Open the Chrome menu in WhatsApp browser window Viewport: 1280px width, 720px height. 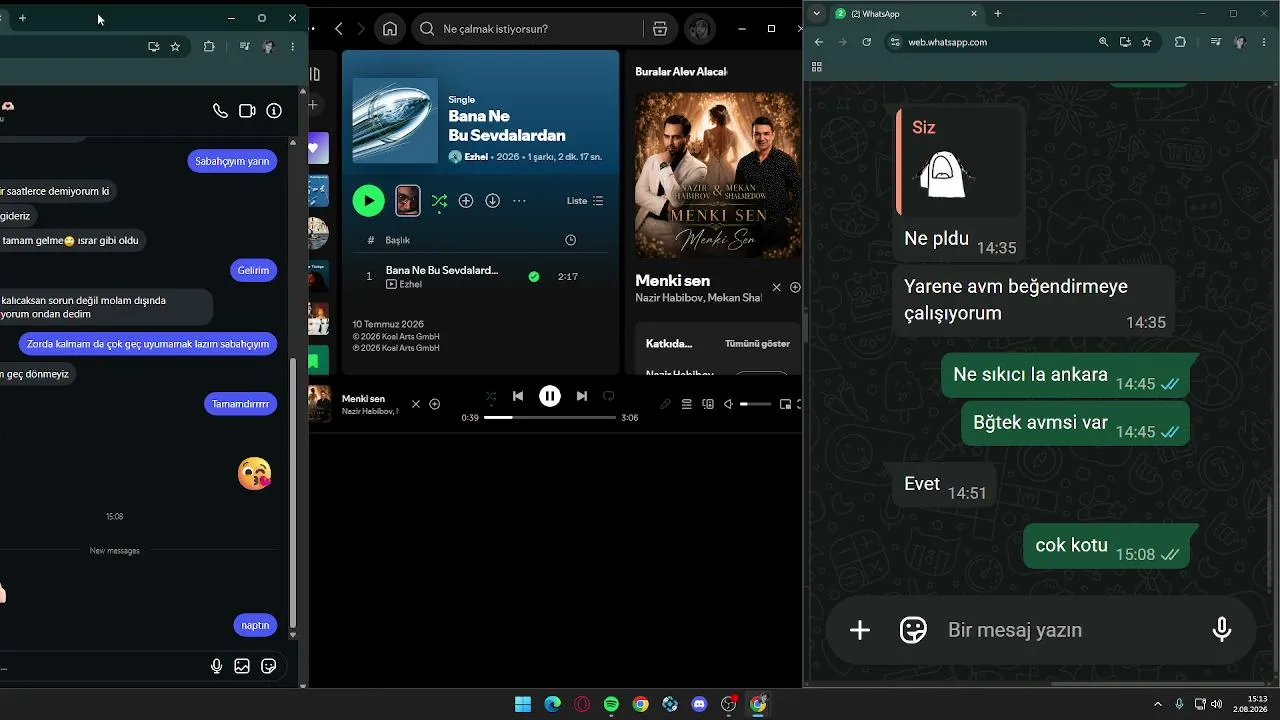coord(1265,42)
